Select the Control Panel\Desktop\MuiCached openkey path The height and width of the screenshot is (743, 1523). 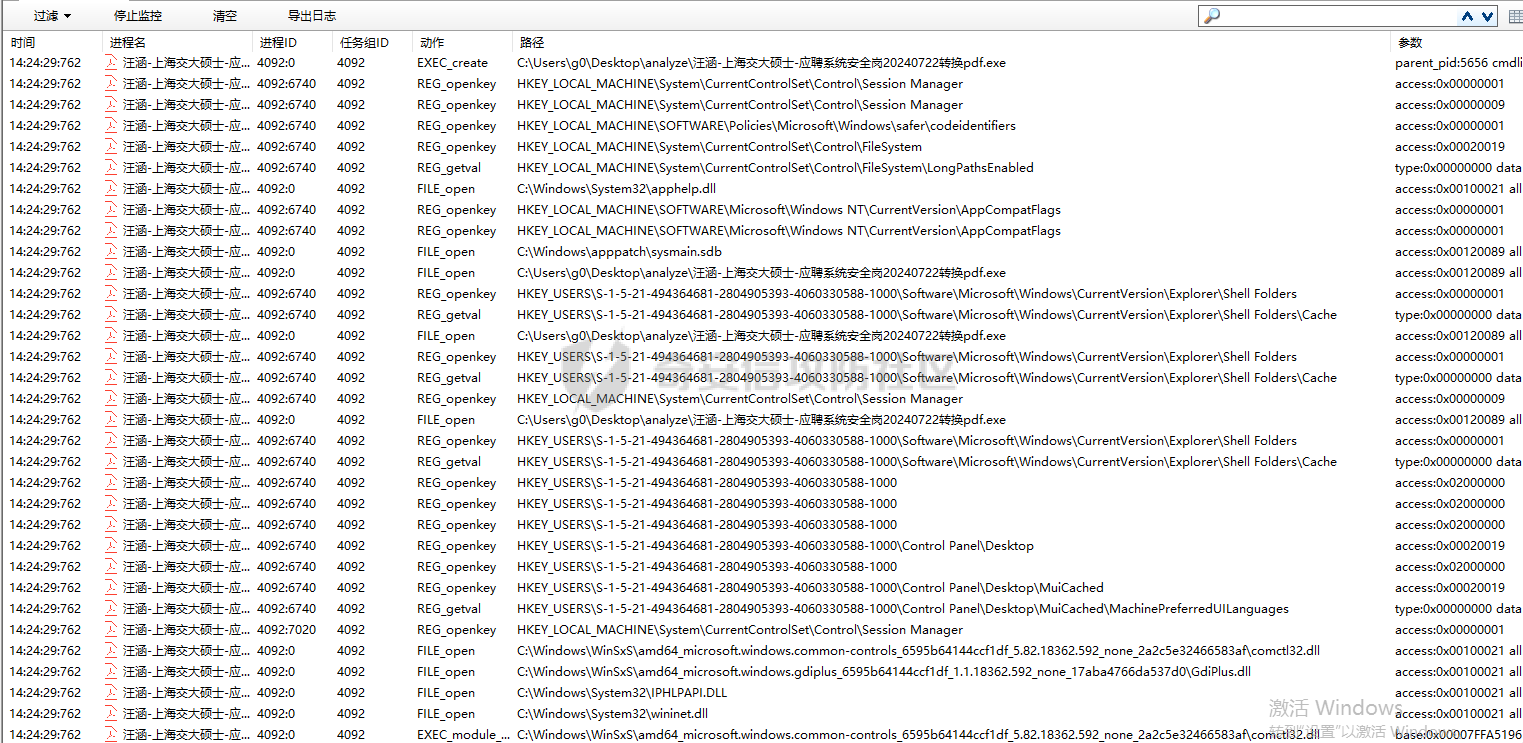[810, 587]
